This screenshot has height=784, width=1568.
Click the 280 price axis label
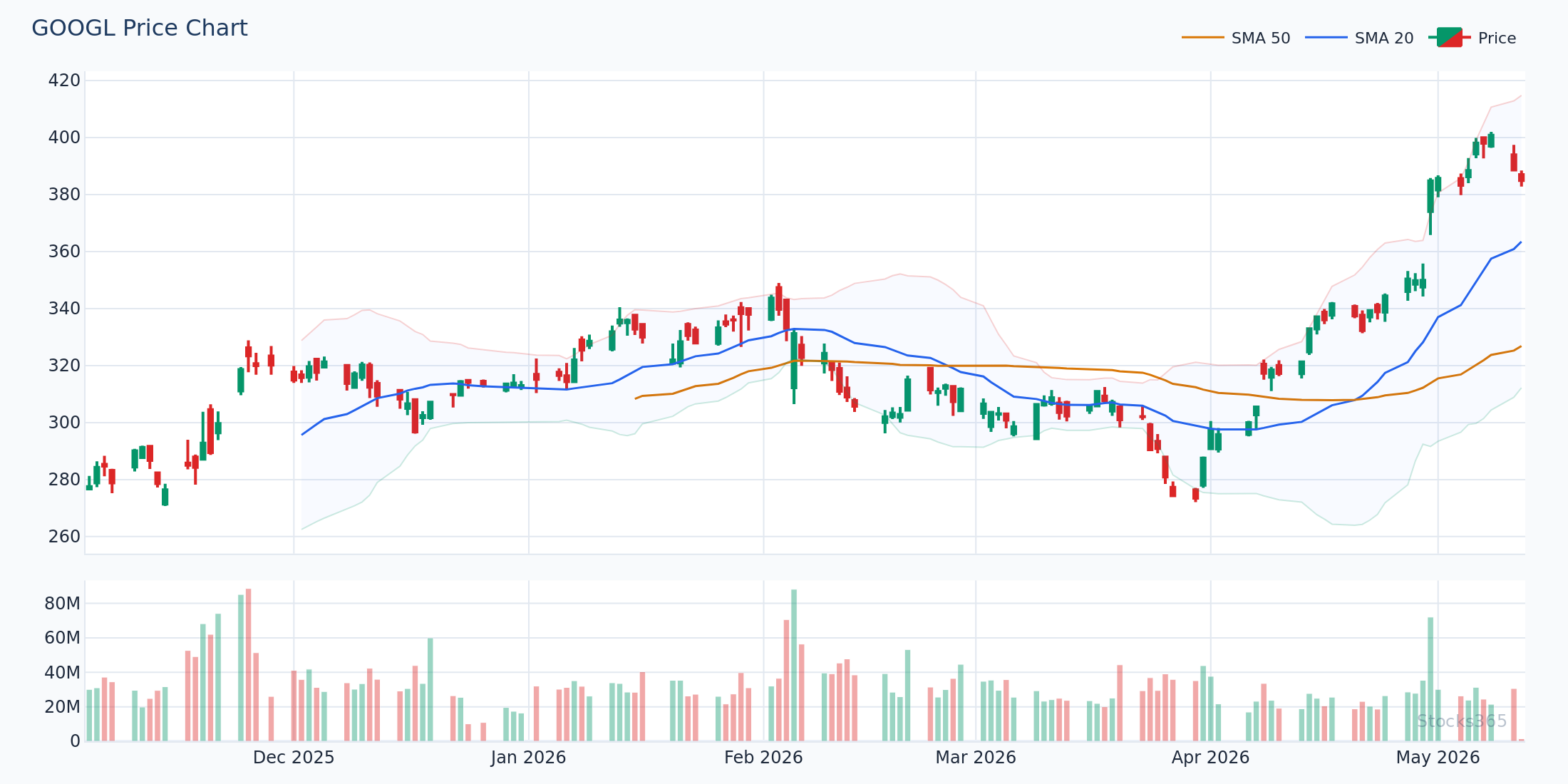pyautogui.click(x=64, y=480)
